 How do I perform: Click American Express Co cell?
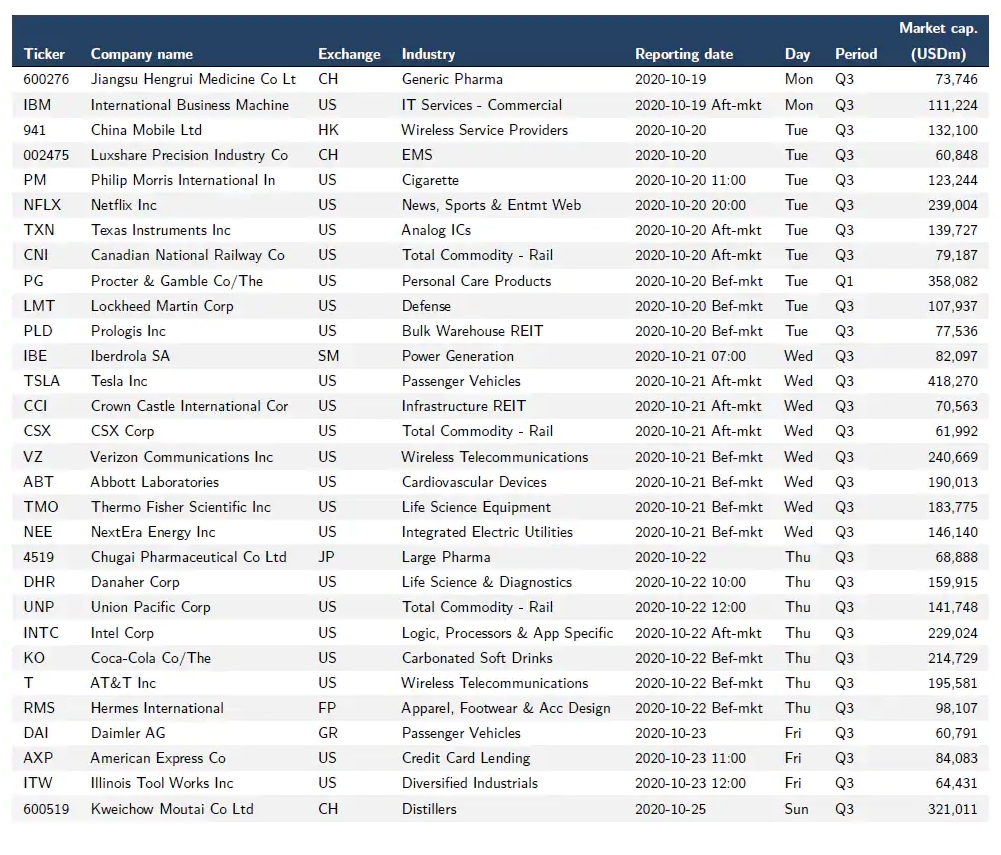(158, 758)
